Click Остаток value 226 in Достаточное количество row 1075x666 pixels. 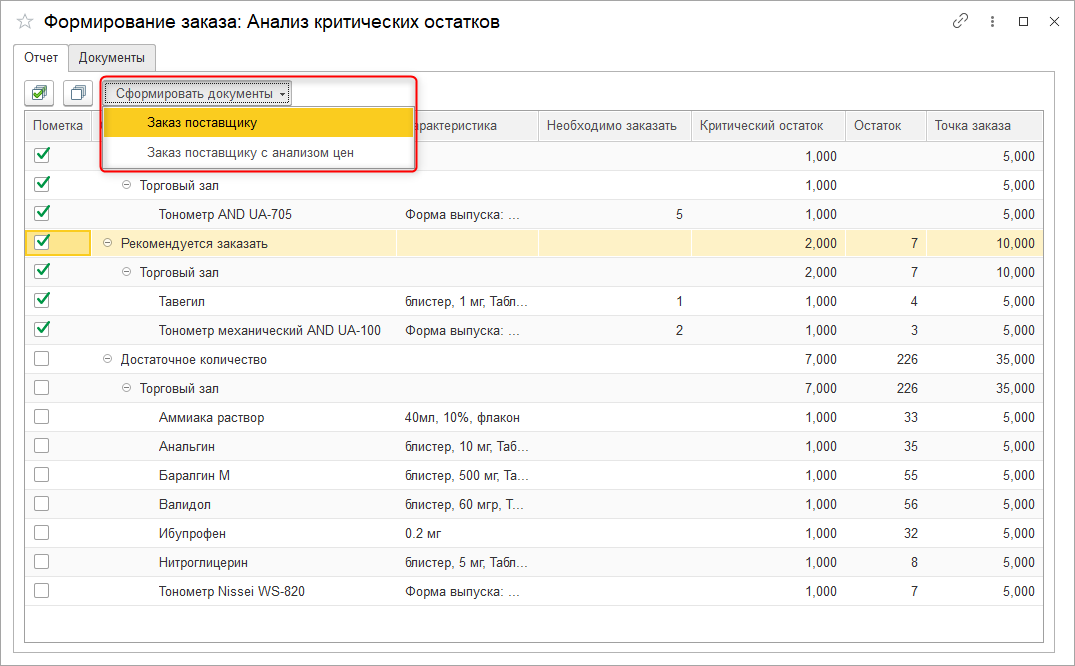[907, 359]
